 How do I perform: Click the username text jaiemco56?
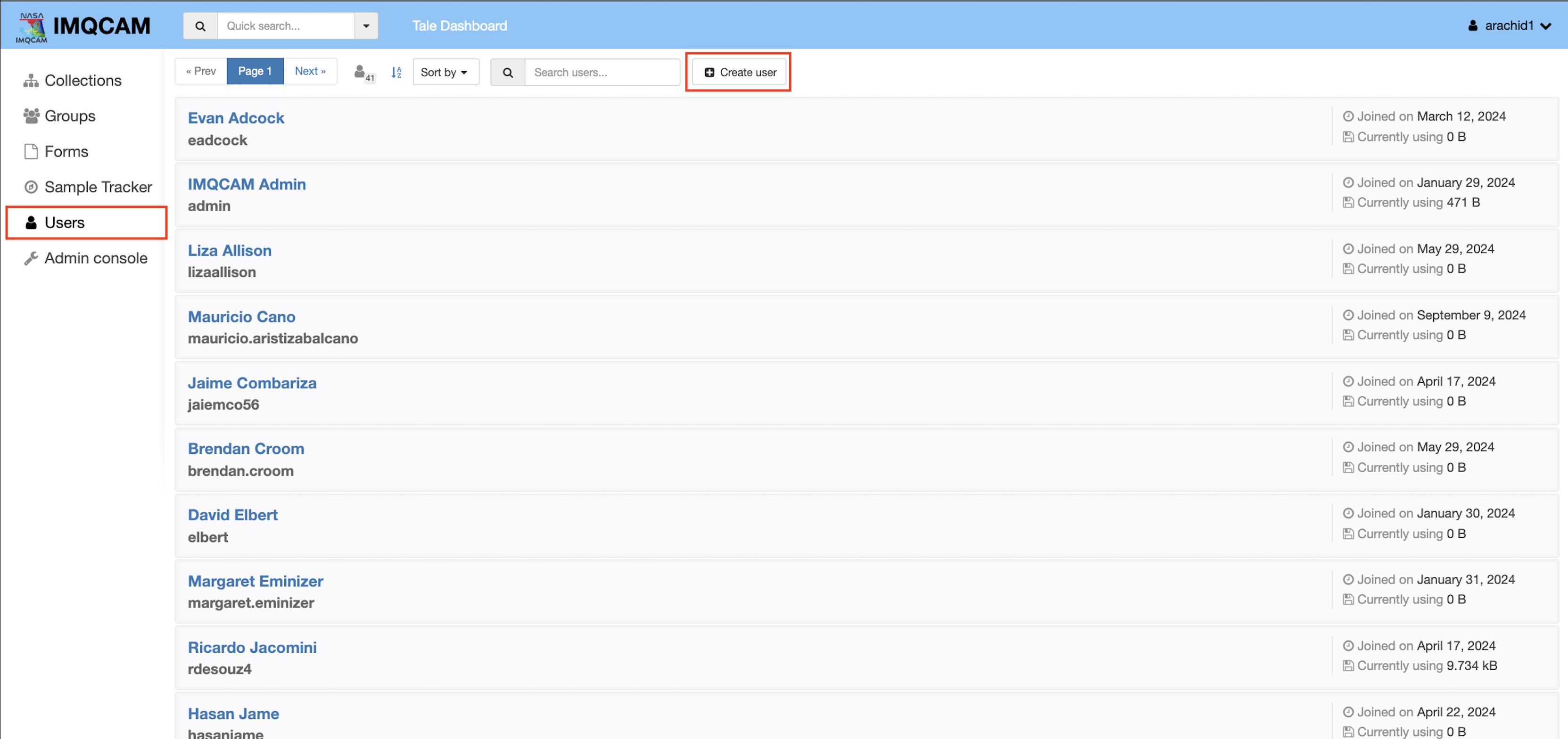[x=223, y=405]
